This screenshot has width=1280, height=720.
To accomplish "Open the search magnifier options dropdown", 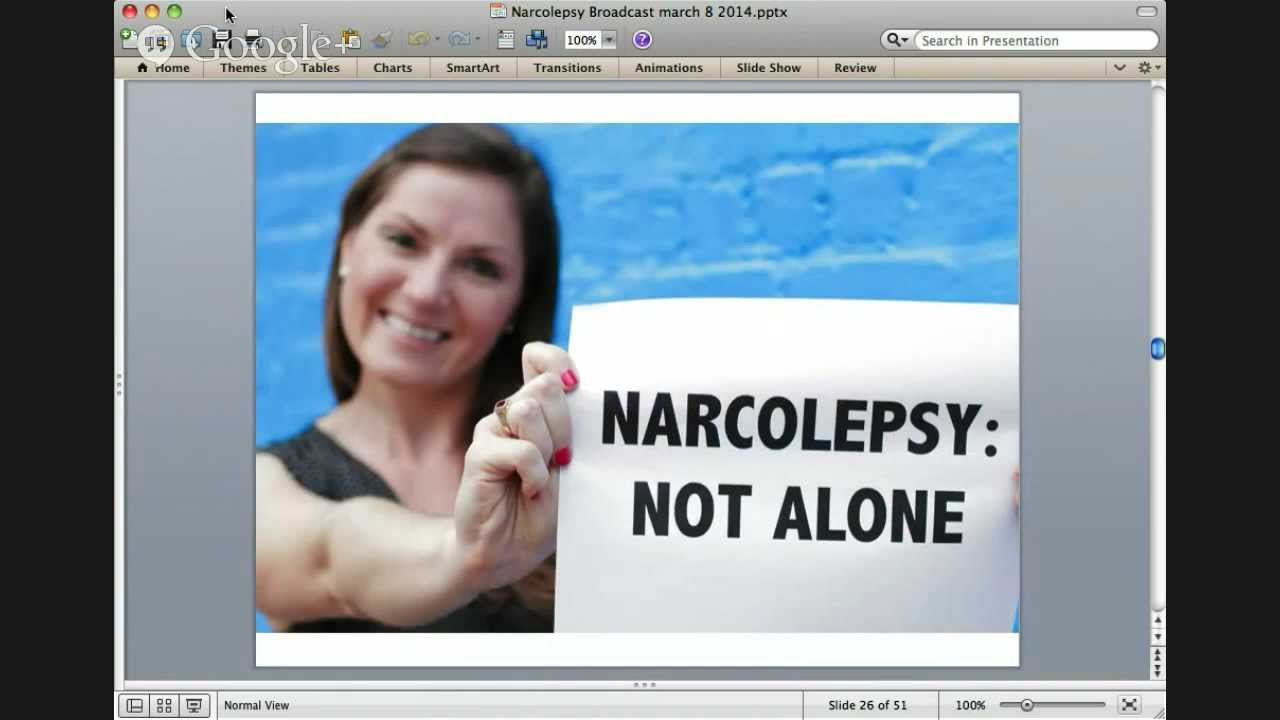I will click(x=897, y=40).
